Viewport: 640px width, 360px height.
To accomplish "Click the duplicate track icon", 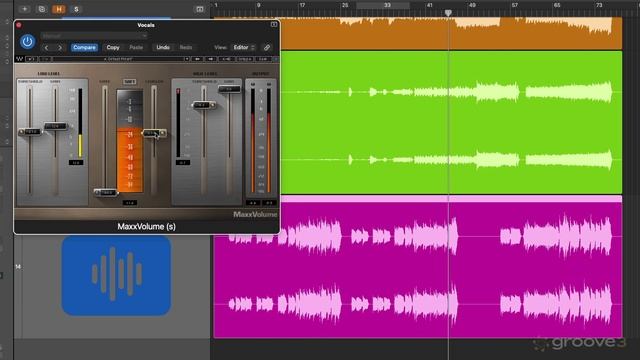I will (42, 9).
